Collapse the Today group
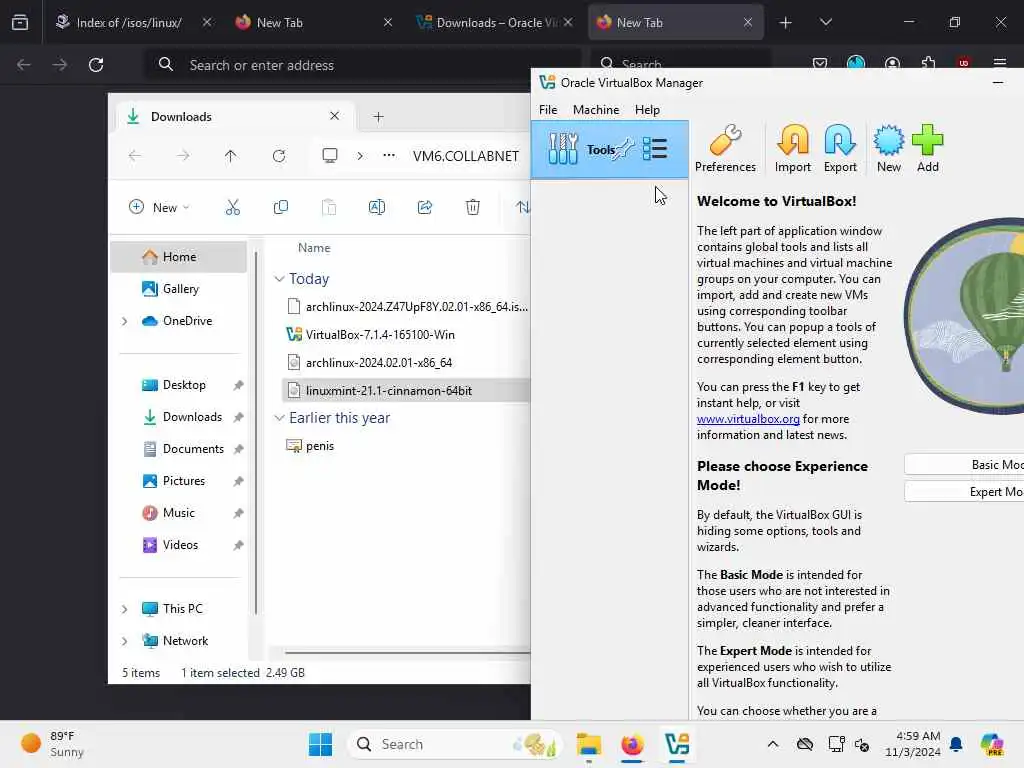The width and height of the screenshot is (1024, 768). coord(280,279)
